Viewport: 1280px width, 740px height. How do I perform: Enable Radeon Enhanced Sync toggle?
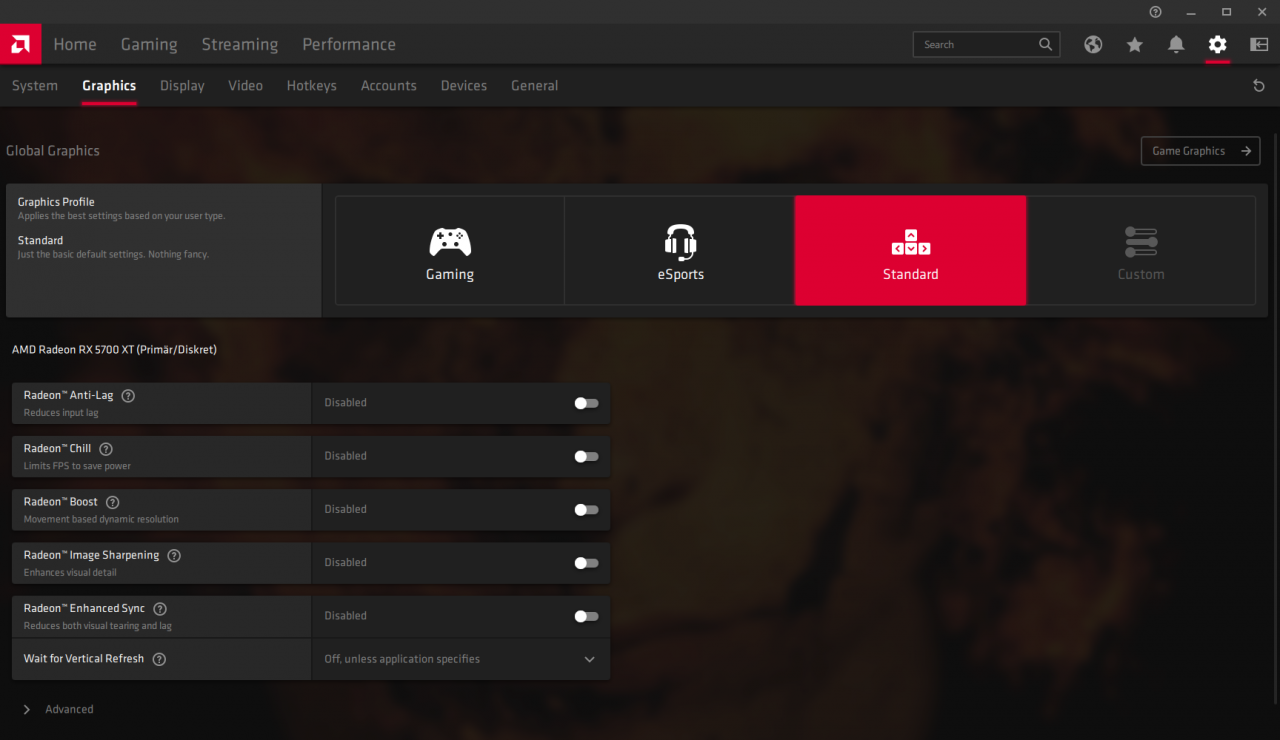coord(586,616)
